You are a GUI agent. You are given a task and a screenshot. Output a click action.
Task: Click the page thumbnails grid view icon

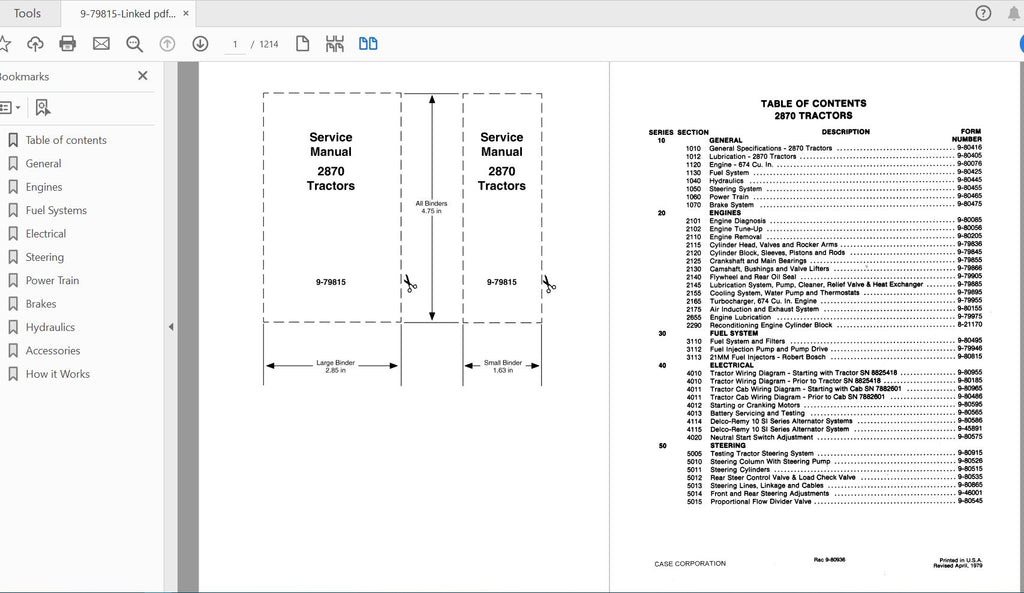[x=335, y=44]
